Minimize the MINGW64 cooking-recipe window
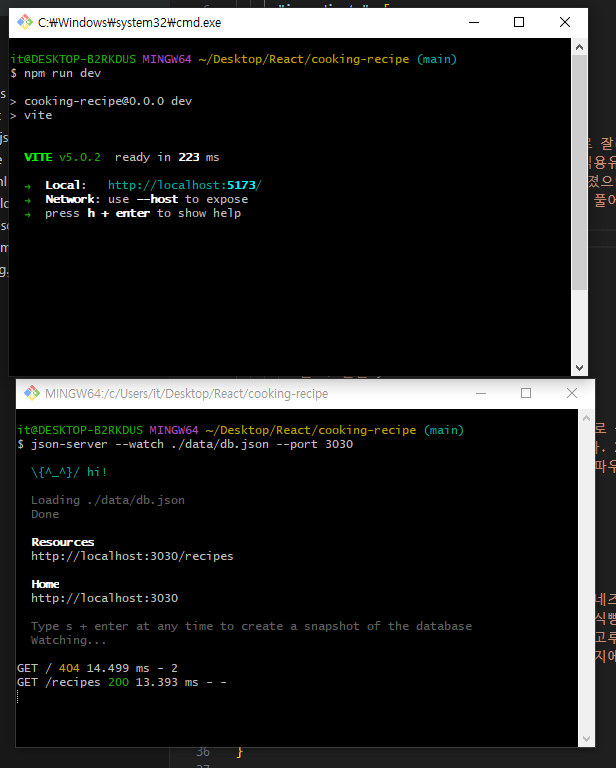The height and width of the screenshot is (768, 616). [x=481, y=393]
